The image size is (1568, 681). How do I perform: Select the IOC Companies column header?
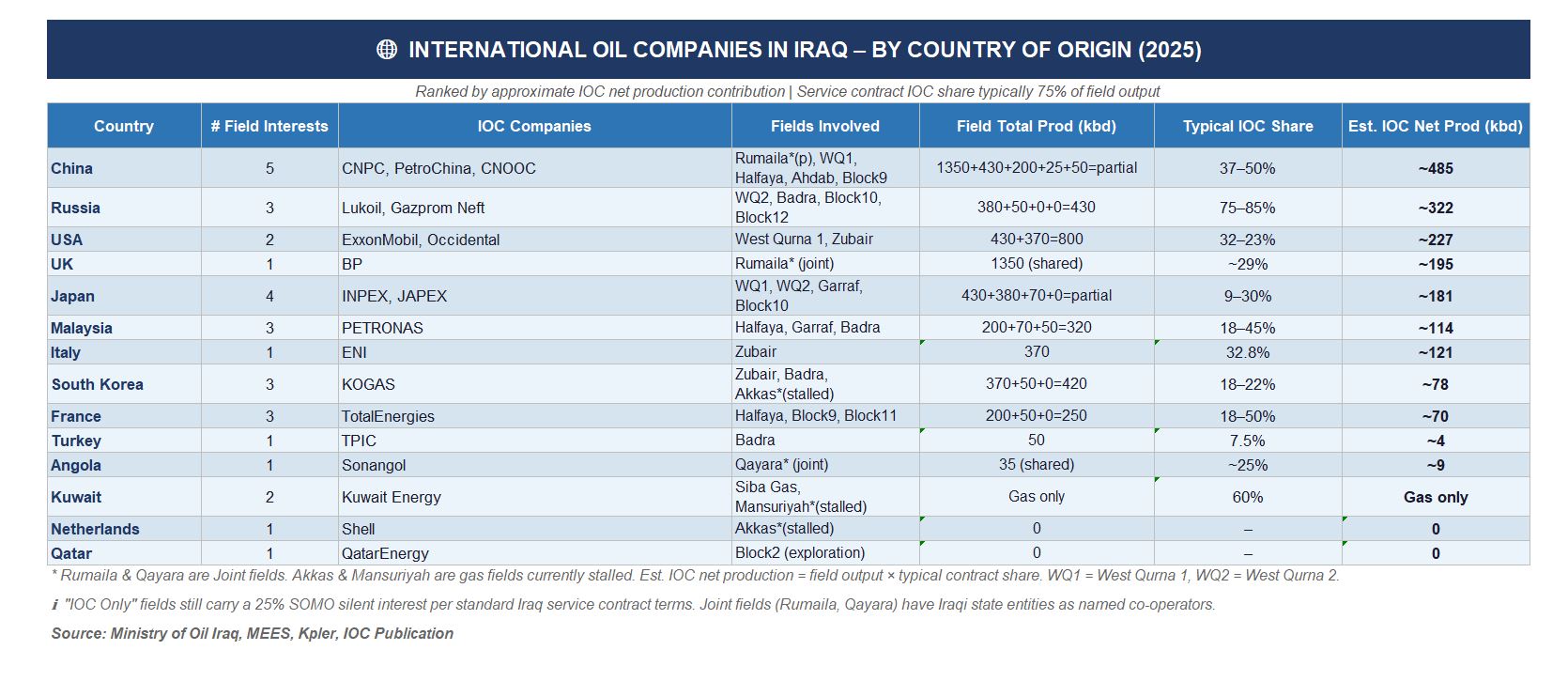(x=534, y=126)
